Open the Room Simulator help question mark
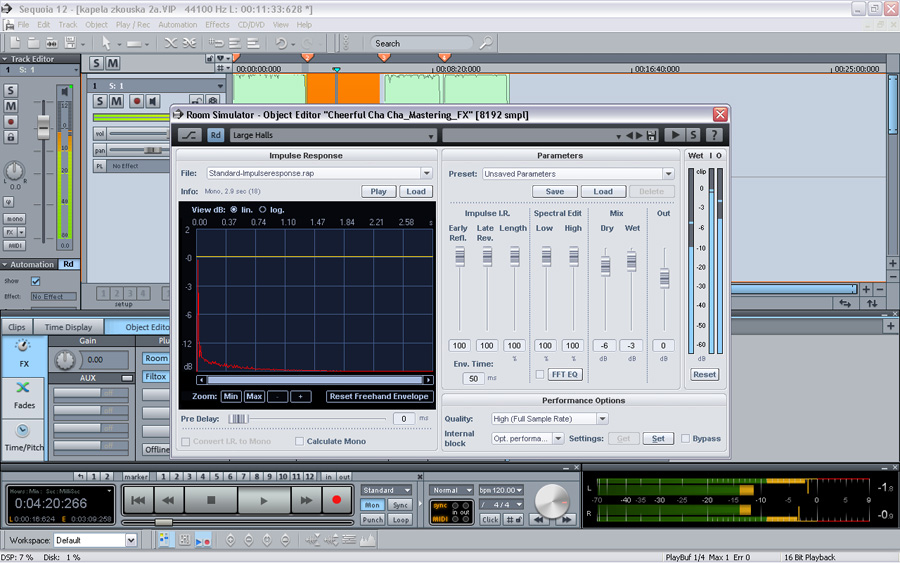The image size is (900, 563). [x=713, y=135]
